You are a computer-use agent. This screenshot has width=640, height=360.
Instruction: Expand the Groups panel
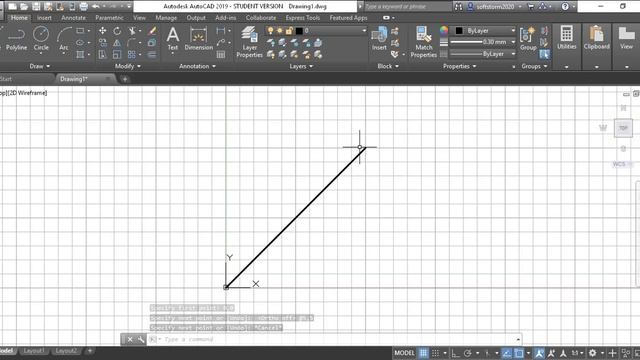pyautogui.click(x=534, y=66)
